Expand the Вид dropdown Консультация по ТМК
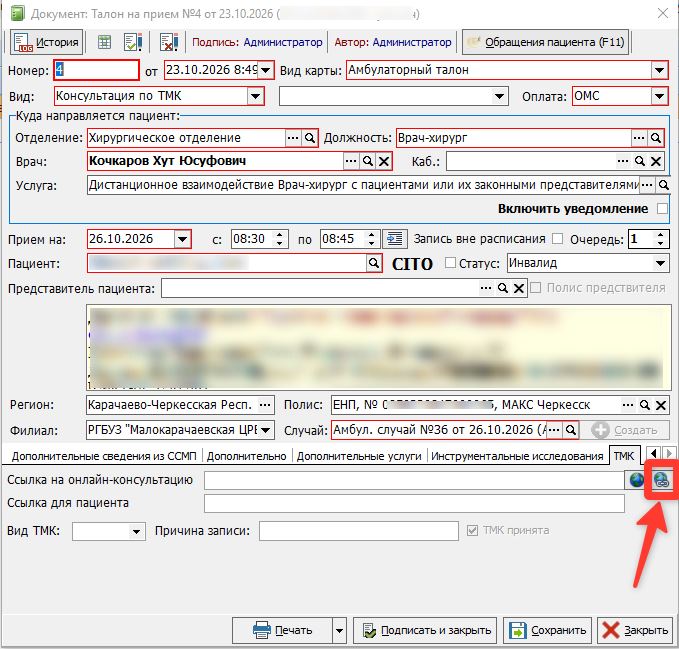Viewport: 679px width, 649px height. (x=255, y=96)
